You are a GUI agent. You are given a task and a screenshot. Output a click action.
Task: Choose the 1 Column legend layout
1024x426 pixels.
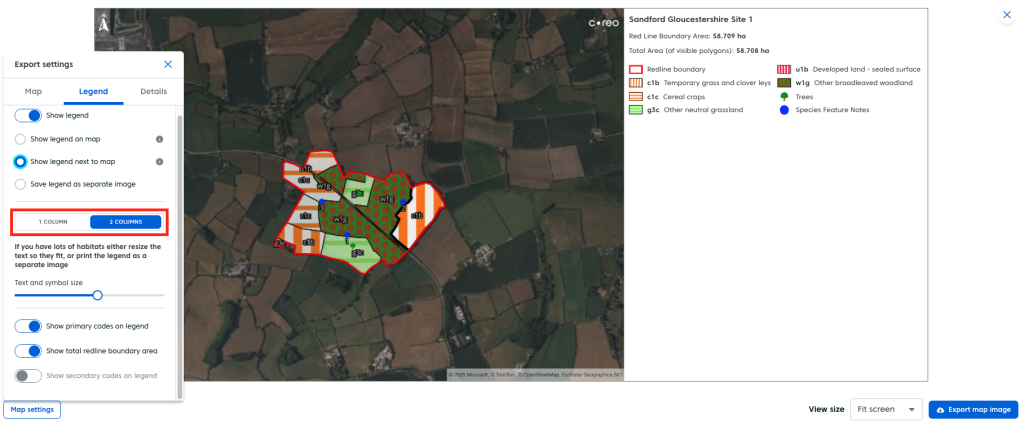coord(53,222)
